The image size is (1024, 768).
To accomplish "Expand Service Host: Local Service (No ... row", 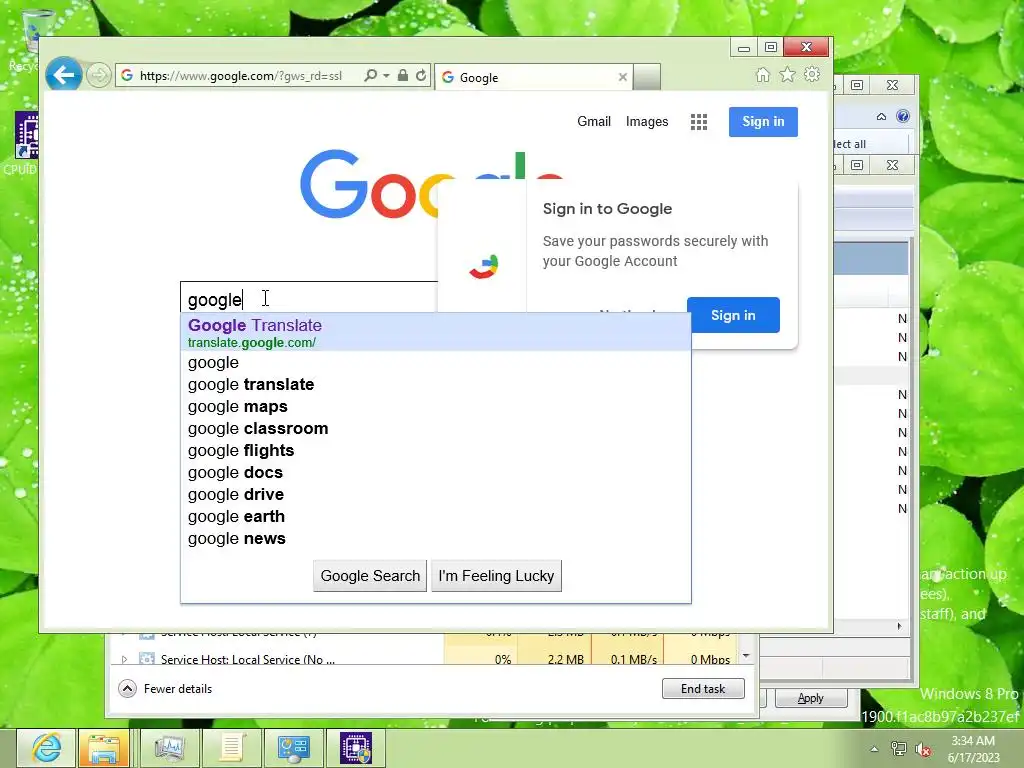I will [124, 660].
